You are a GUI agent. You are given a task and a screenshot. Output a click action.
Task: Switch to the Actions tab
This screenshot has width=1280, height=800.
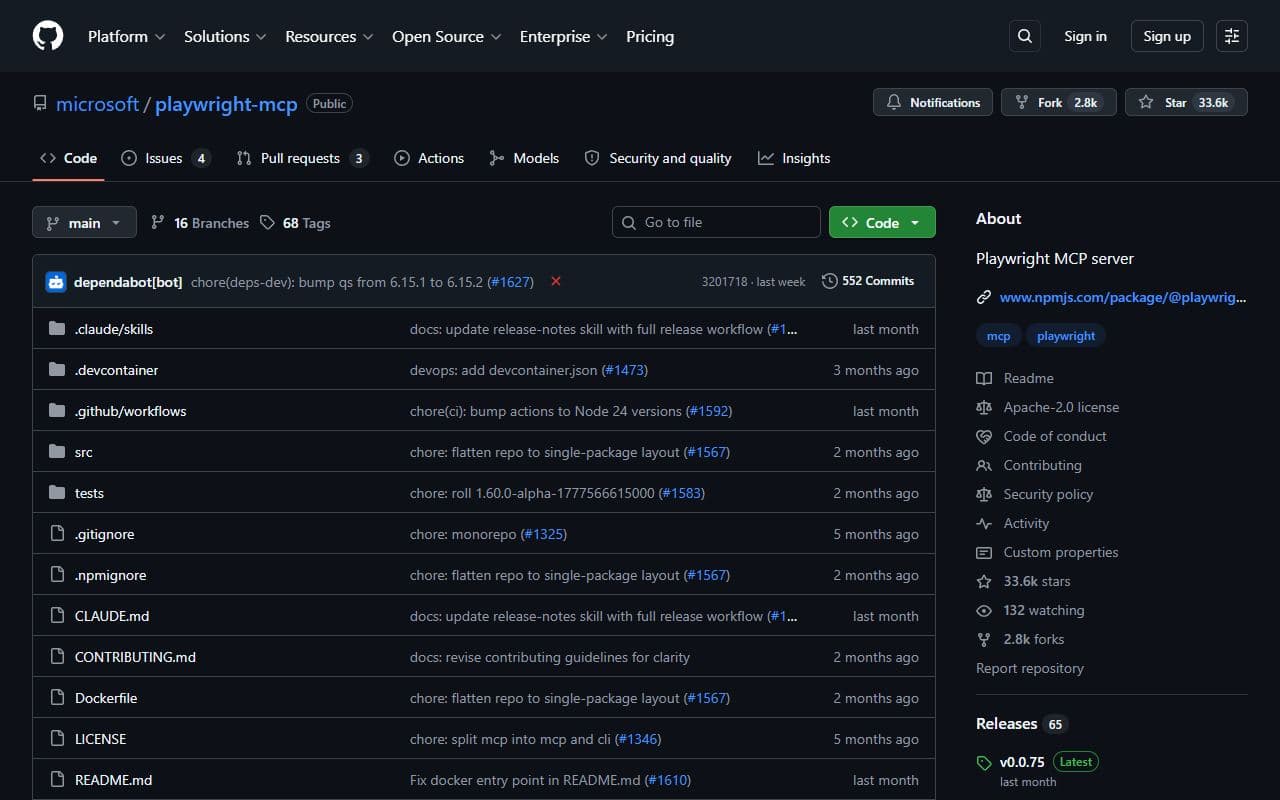click(x=429, y=158)
